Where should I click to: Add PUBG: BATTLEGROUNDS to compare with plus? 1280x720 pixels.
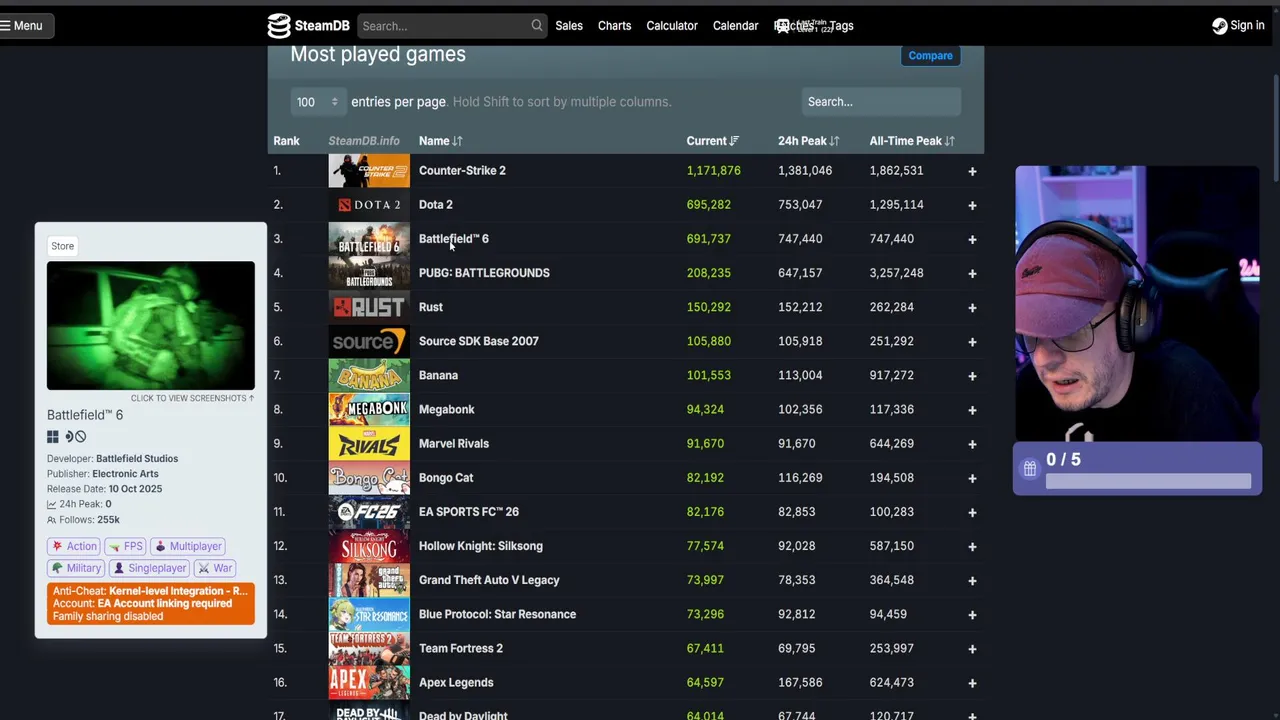point(972,273)
